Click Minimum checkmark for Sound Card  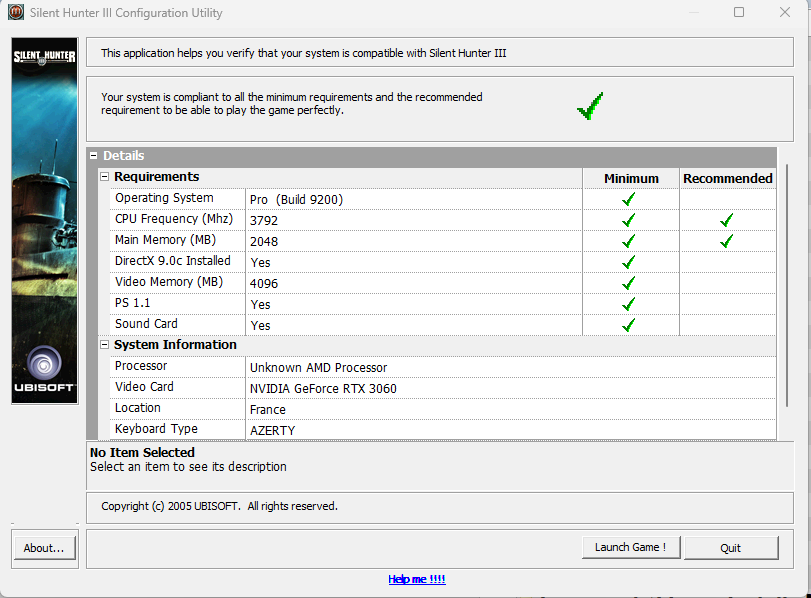(x=629, y=325)
